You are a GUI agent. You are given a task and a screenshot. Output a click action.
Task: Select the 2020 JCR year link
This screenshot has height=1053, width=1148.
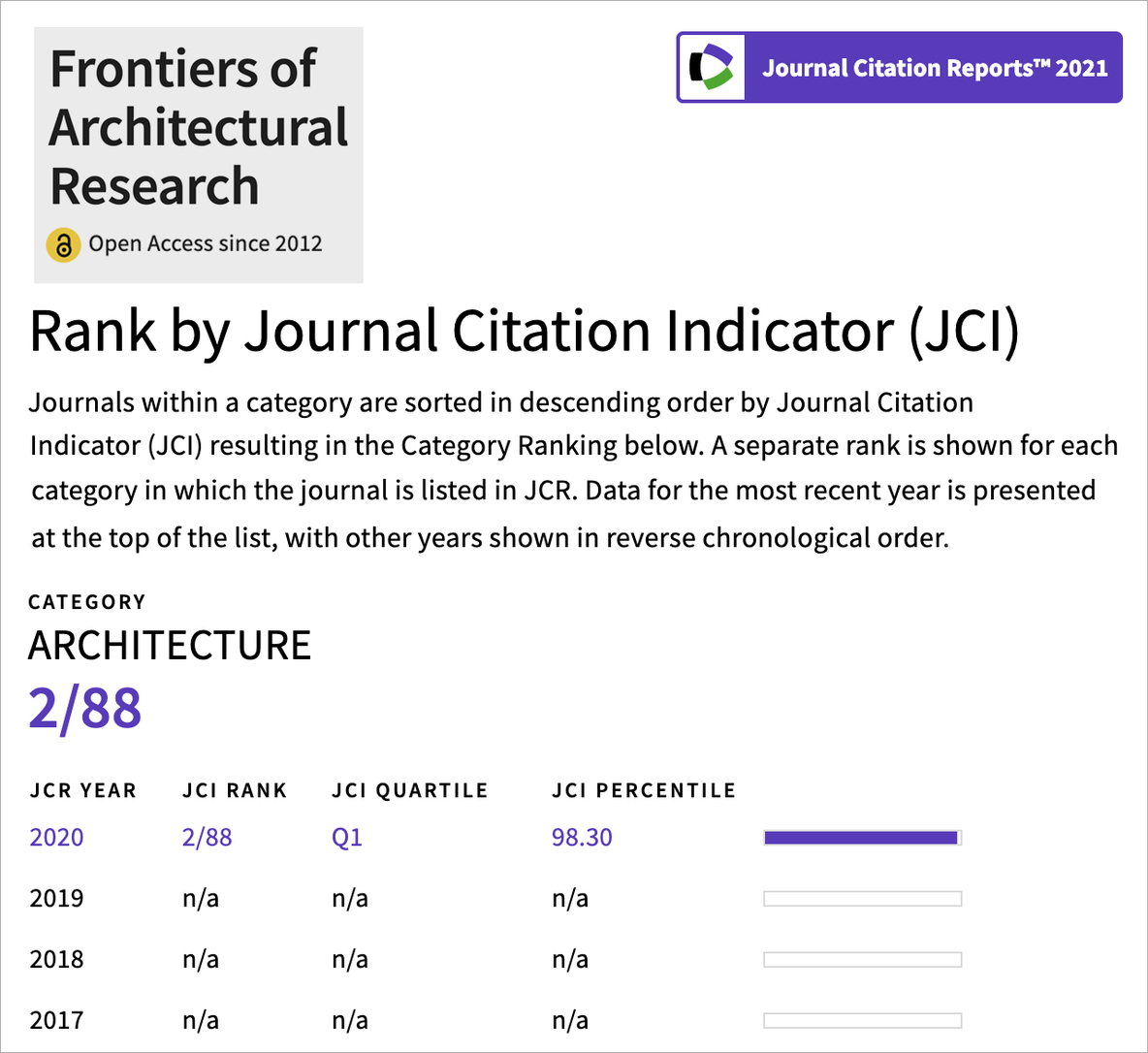56,838
